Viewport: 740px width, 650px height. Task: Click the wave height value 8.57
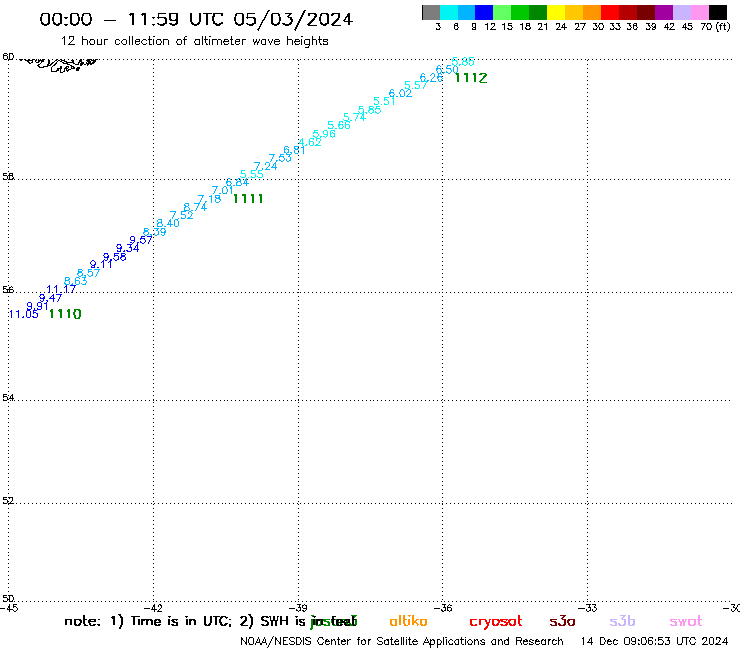tap(88, 273)
